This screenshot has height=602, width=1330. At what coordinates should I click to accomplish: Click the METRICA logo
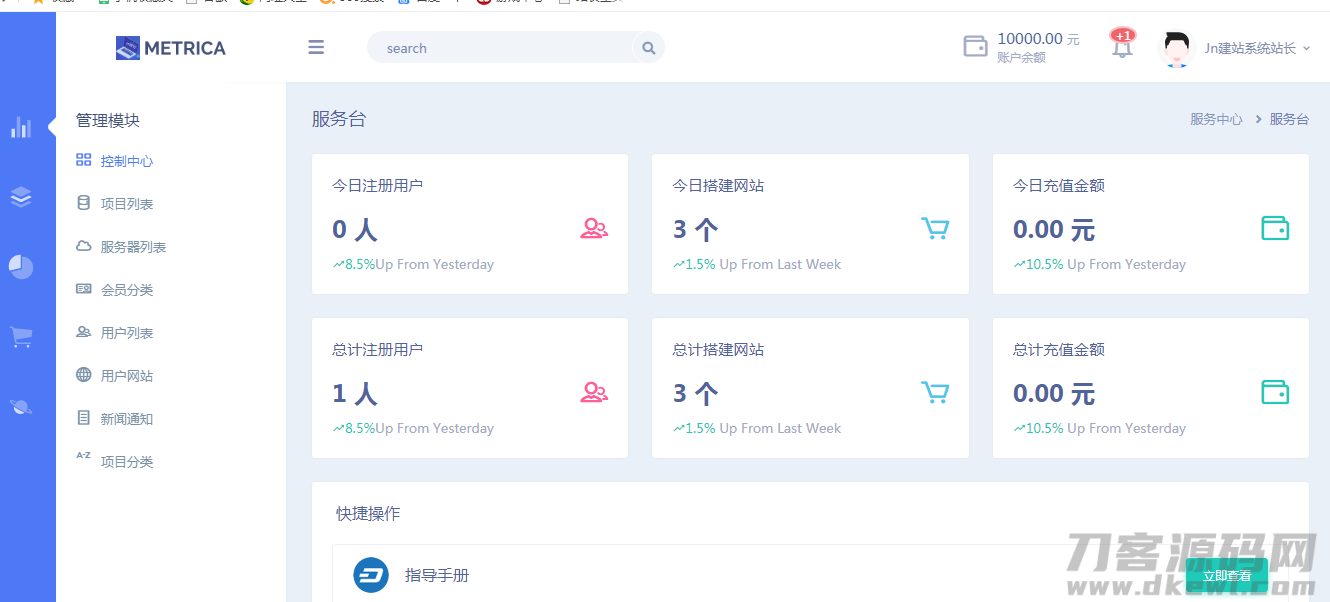171,48
